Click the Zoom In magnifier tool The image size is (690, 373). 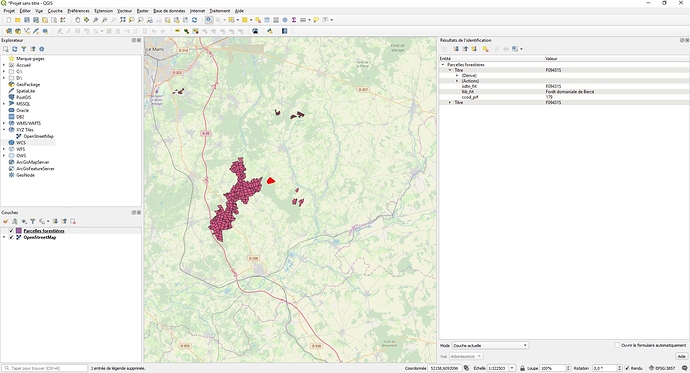point(95,20)
